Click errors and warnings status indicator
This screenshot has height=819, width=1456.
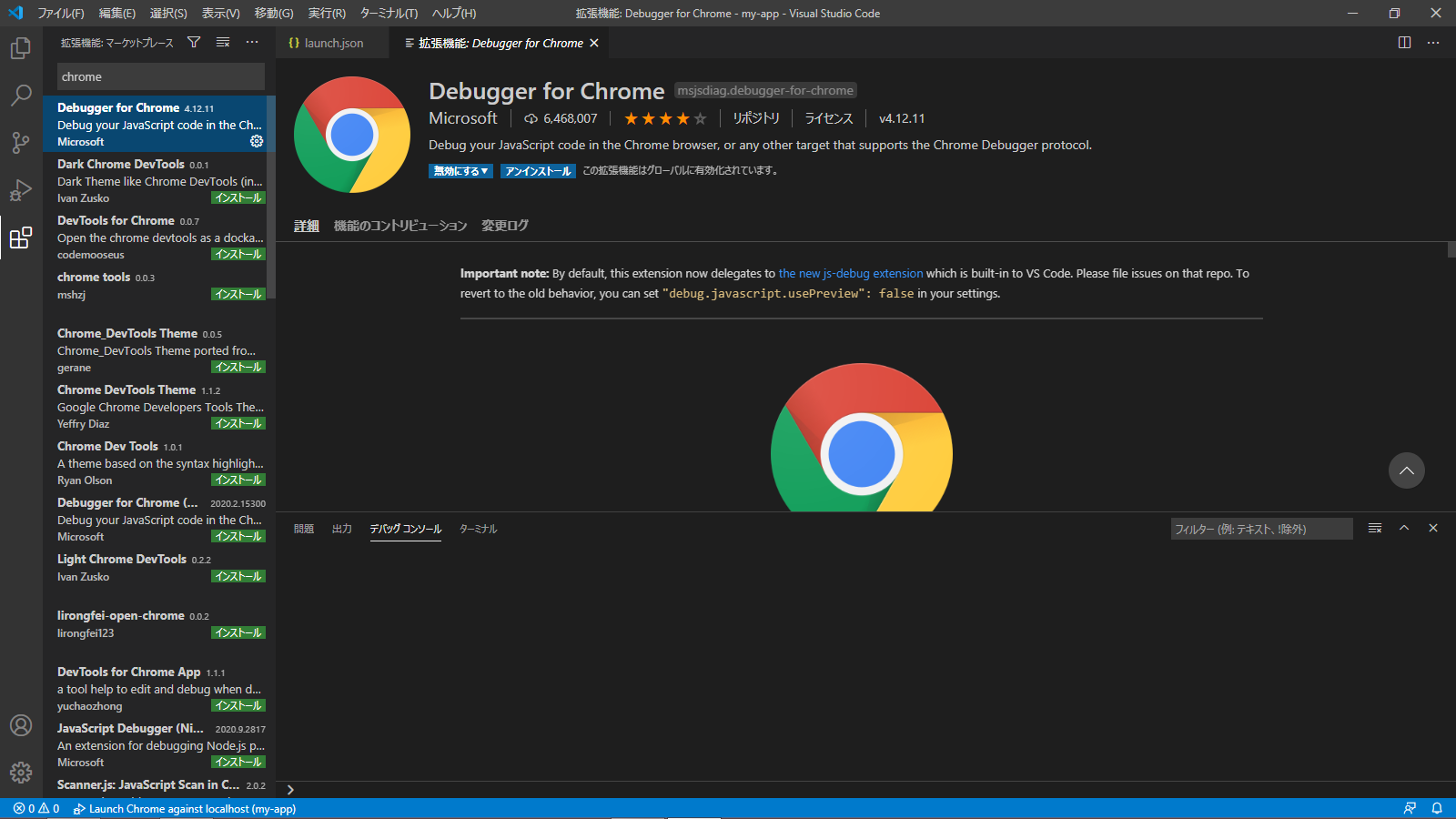36,809
